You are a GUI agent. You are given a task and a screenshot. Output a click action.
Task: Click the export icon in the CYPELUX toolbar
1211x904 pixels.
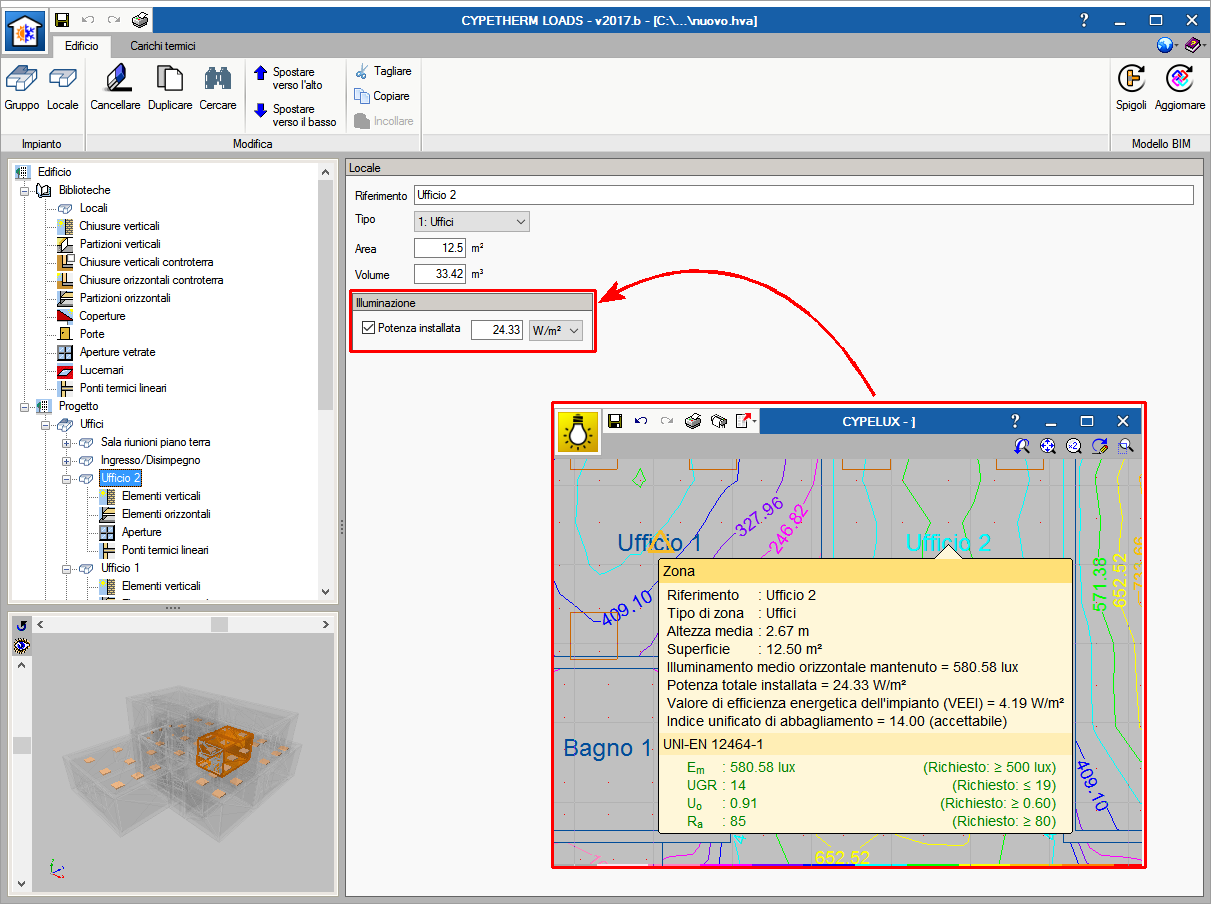tap(745, 421)
